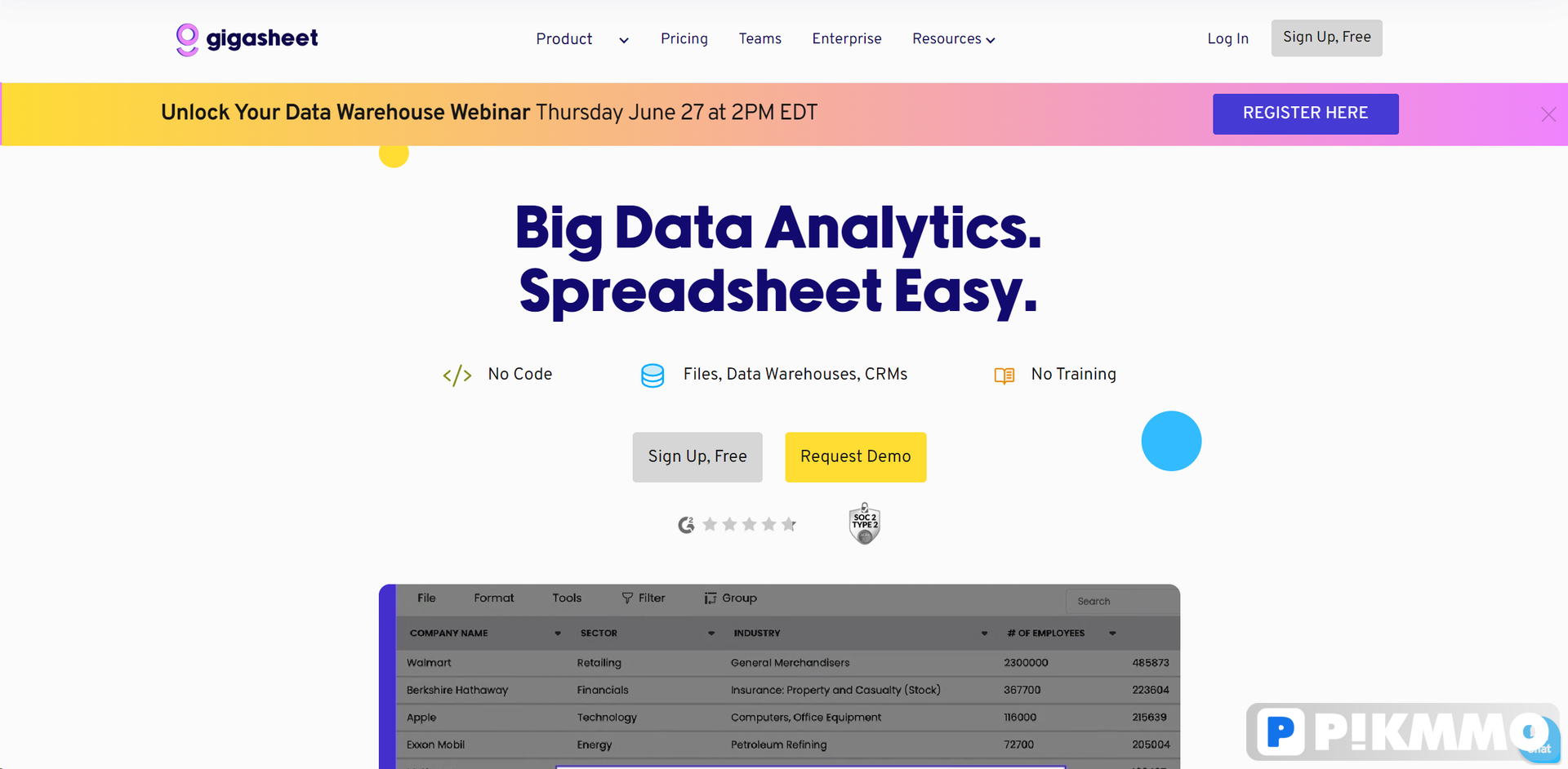The height and width of the screenshot is (769, 1568).
Task: Open the INDUSTRY column dropdown
Action: point(984,633)
